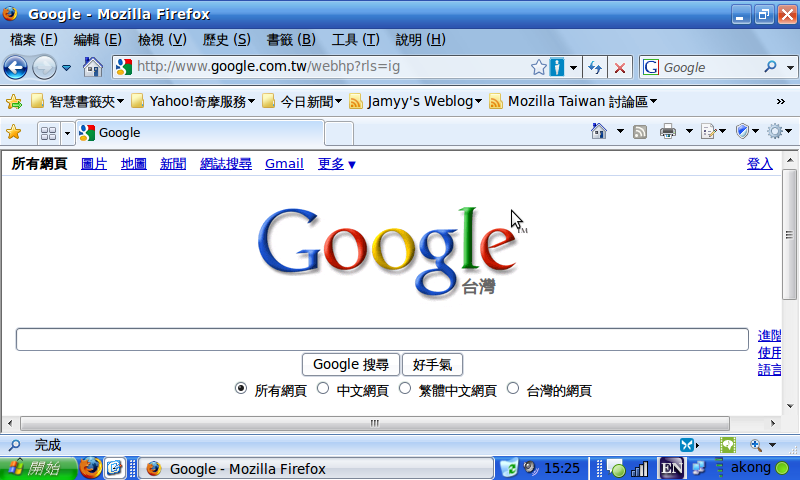Click the Google favicon in the address bar

[124, 67]
